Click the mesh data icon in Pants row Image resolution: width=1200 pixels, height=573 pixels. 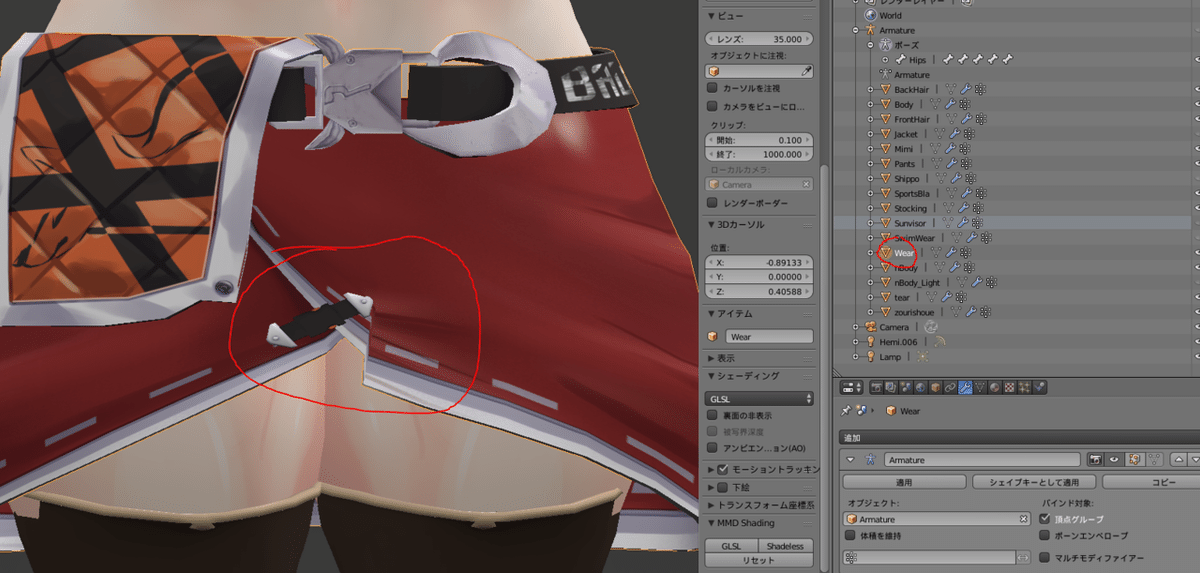(x=936, y=163)
